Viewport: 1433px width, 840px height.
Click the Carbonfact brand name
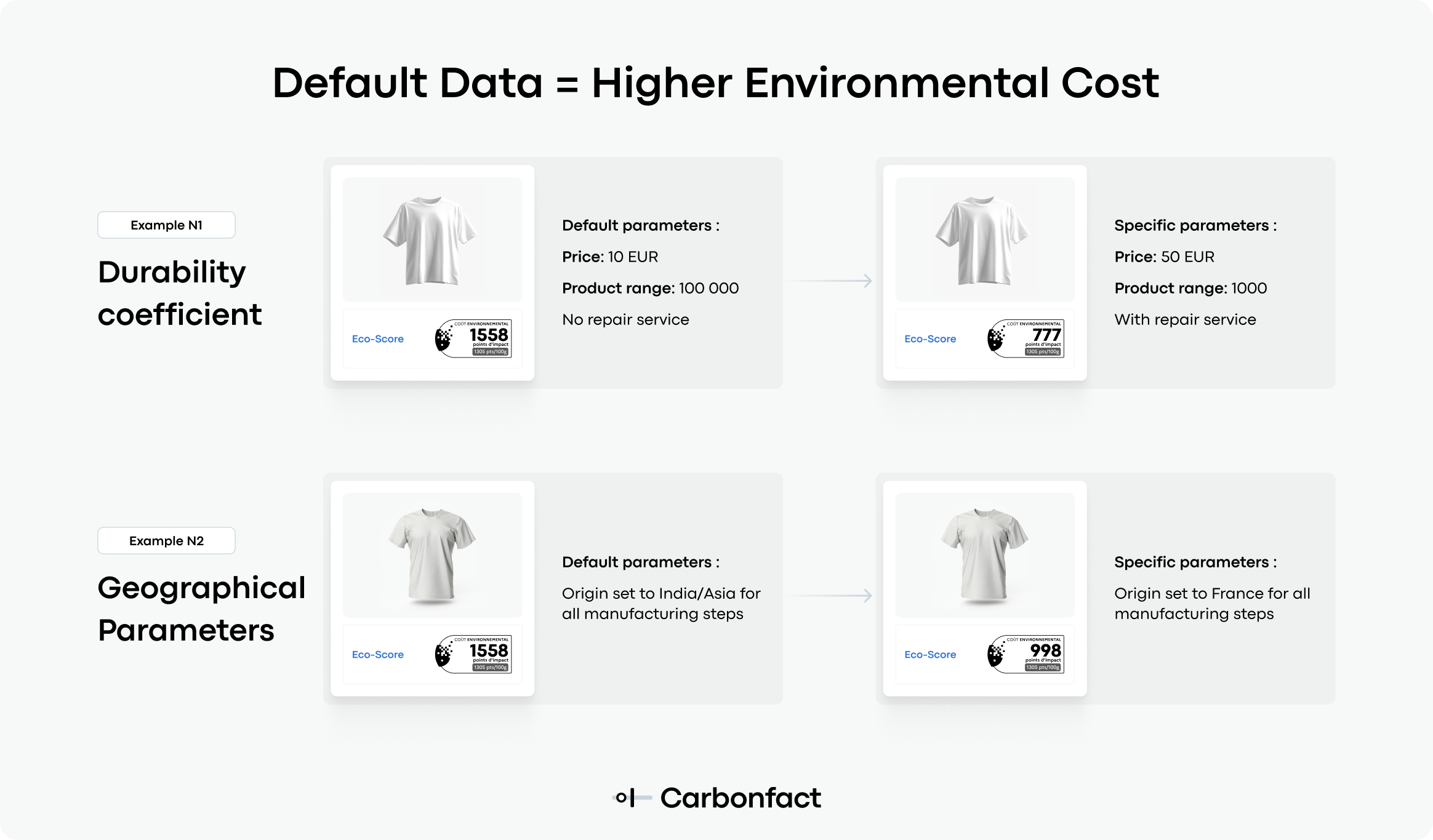(x=741, y=798)
